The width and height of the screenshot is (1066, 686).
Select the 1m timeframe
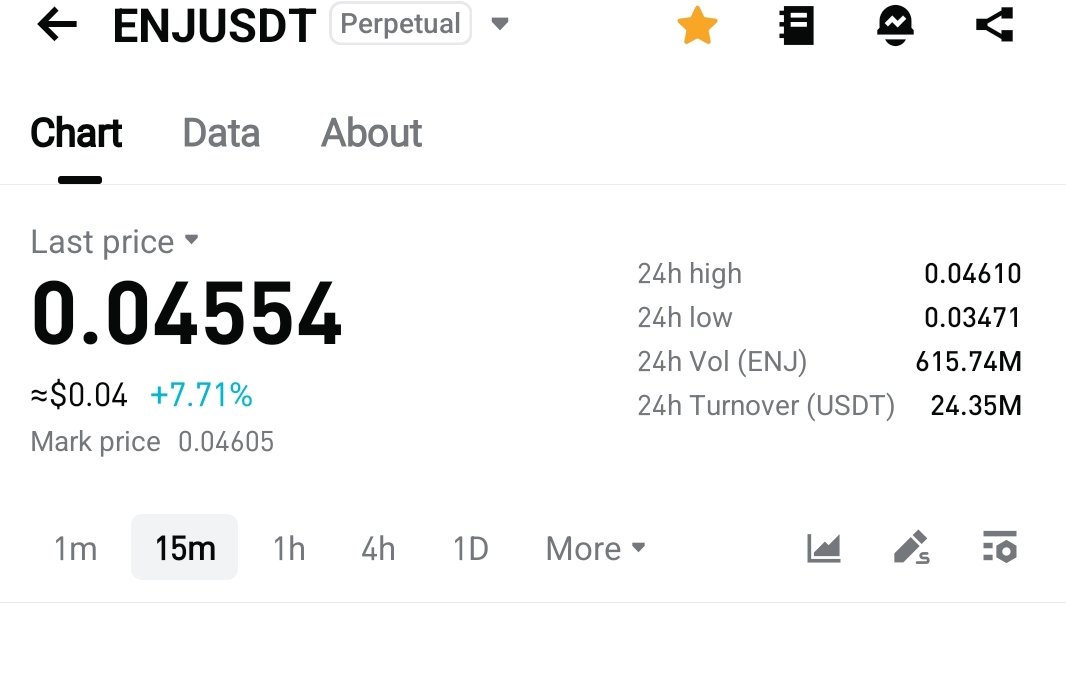pyautogui.click(x=75, y=548)
